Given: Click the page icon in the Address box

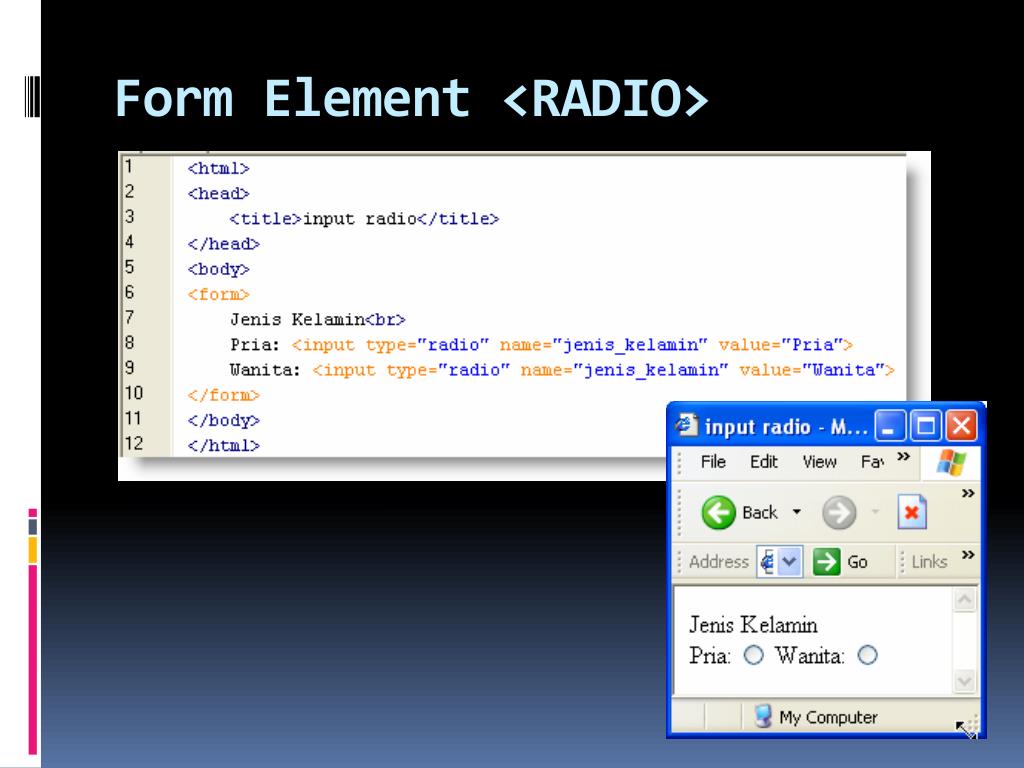Looking at the screenshot, I should coord(767,562).
